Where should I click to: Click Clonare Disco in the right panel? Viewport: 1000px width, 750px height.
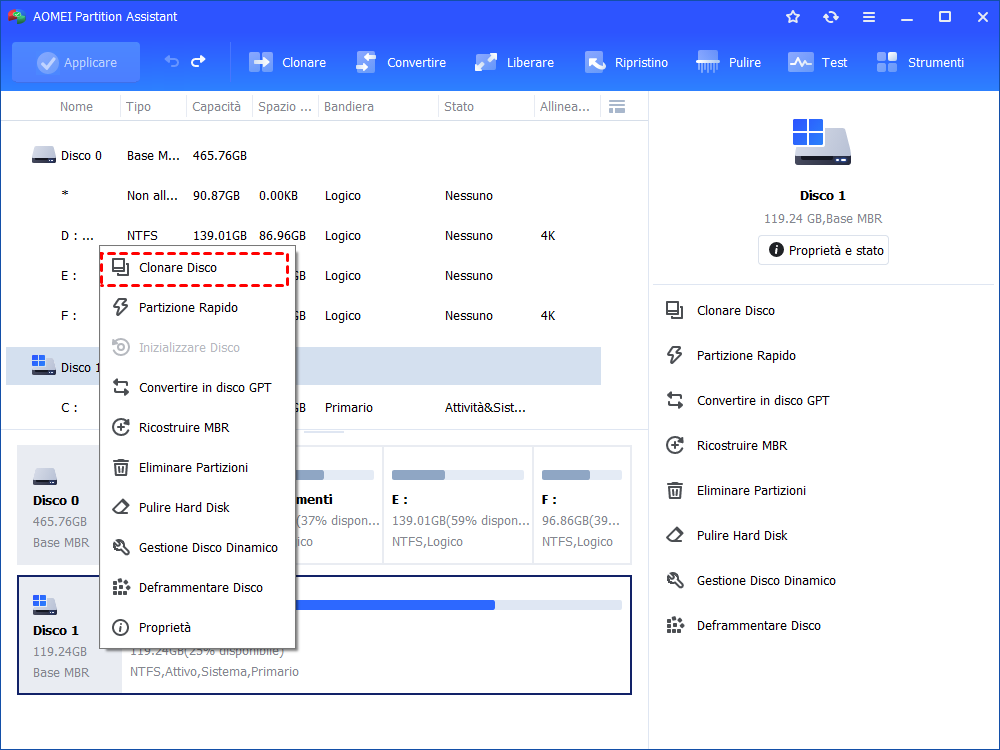(x=735, y=311)
